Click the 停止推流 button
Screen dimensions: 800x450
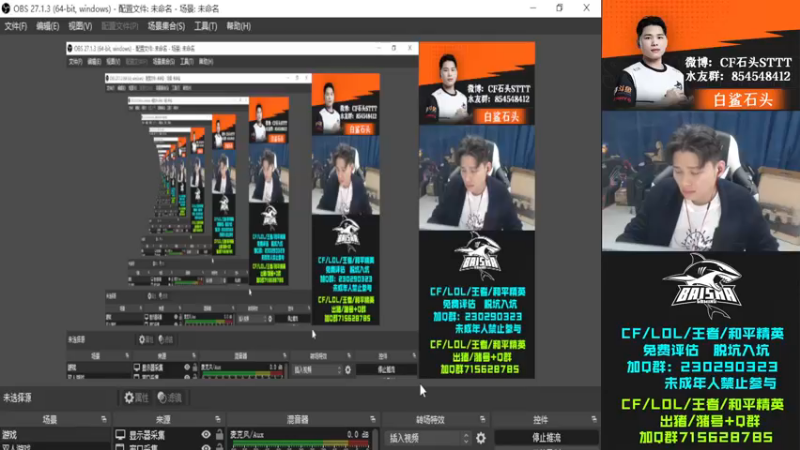(546, 438)
